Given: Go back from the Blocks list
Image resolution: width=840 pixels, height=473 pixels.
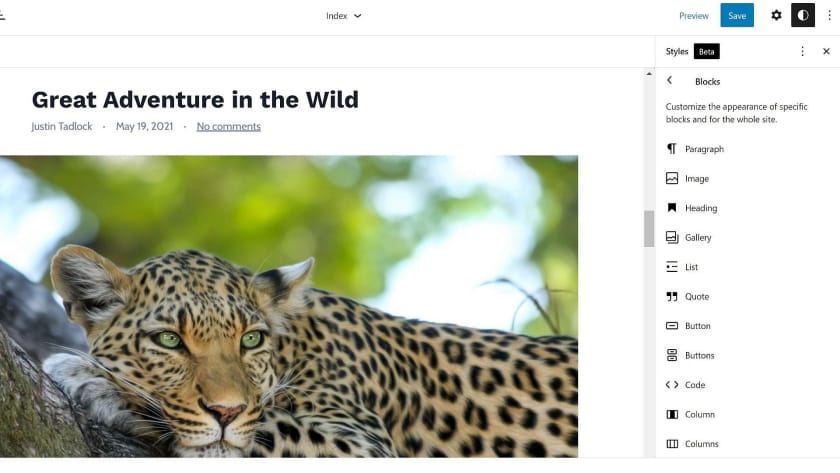Looking at the screenshot, I should coord(670,80).
